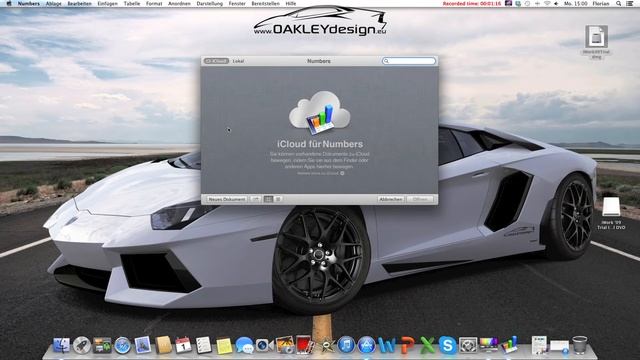The width and height of the screenshot is (640, 360).
Task: Open Messages speech bubble in dock
Action: click(244, 345)
